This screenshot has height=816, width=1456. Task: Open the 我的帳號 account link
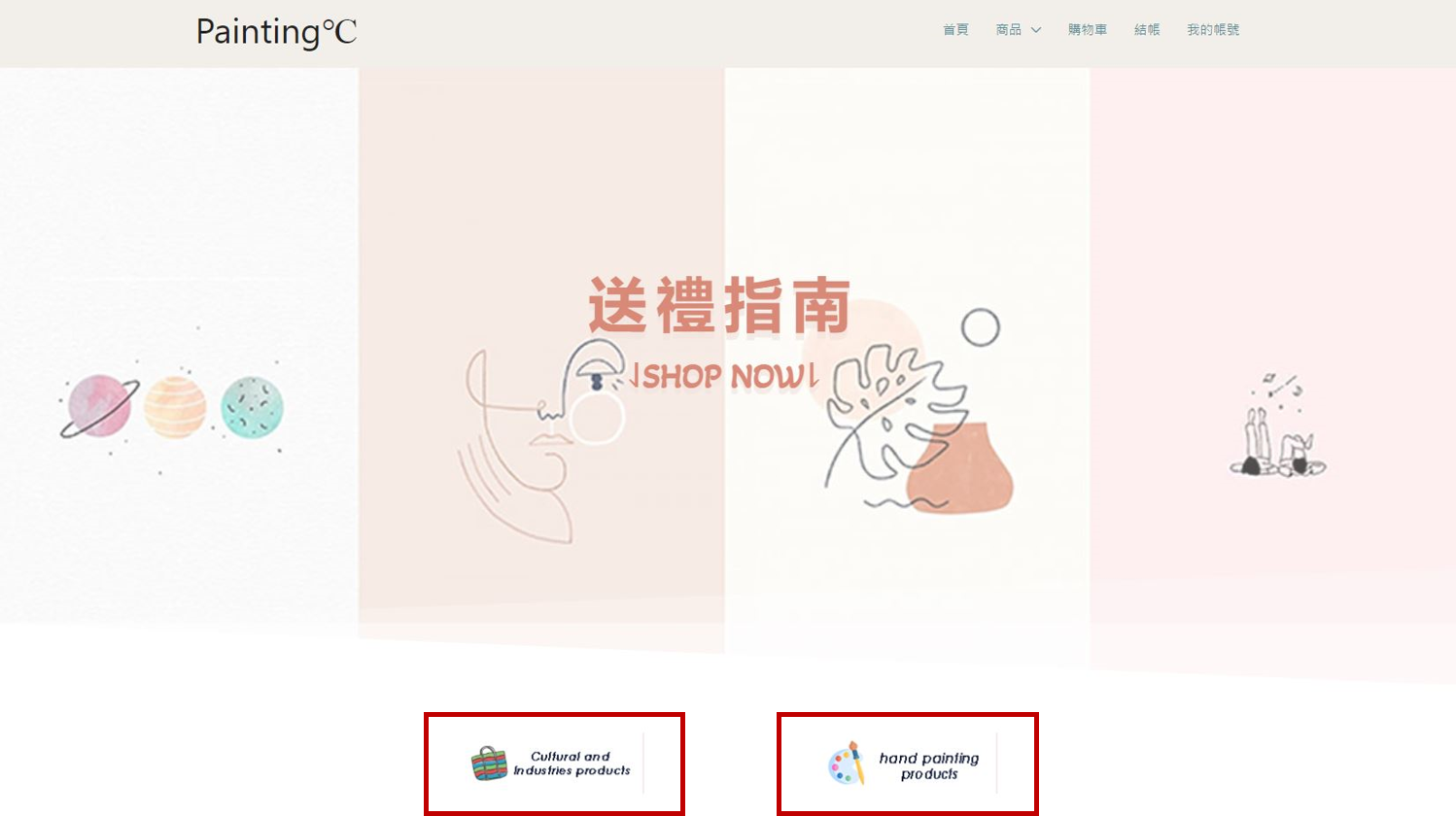tap(1213, 30)
